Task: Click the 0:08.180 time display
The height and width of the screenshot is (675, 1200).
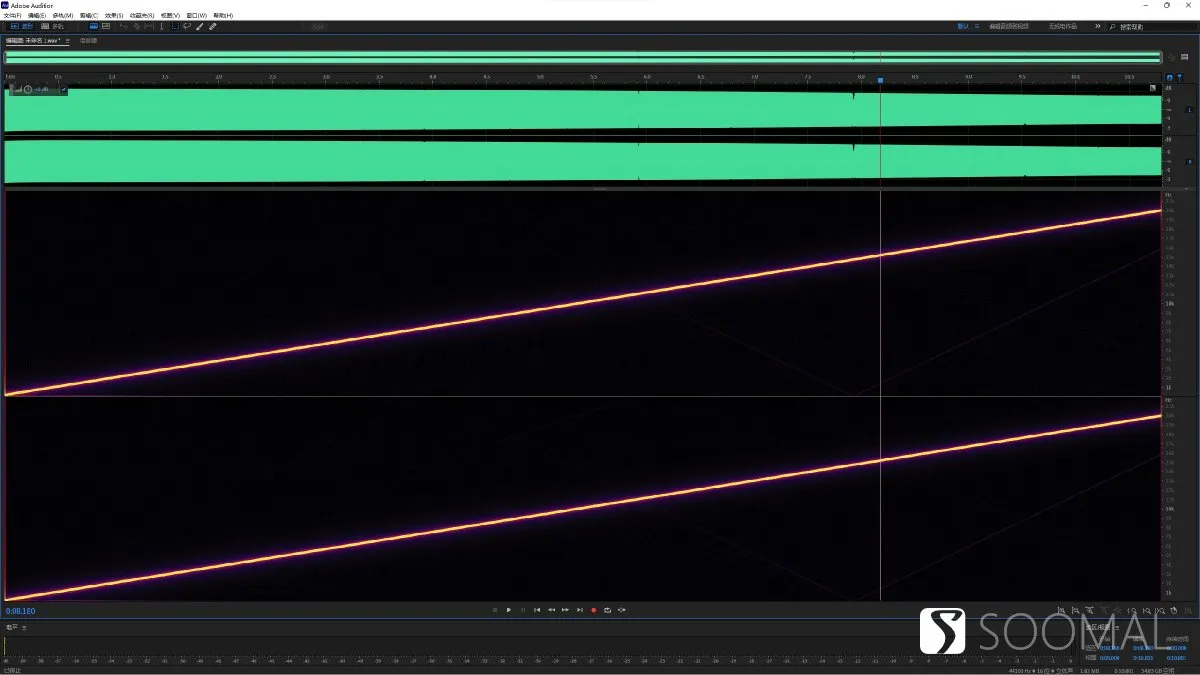Action: pyautogui.click(x=21, y=611)
